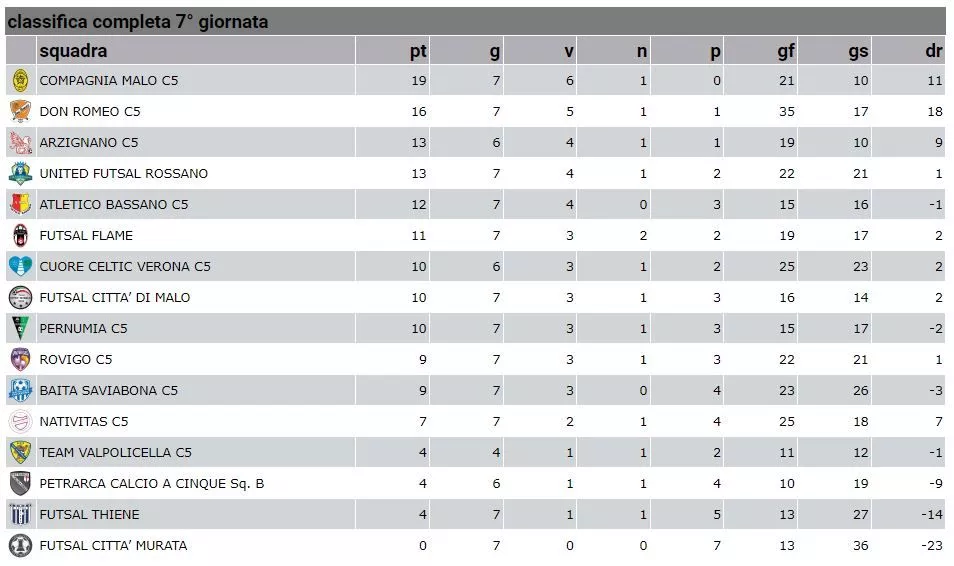Click the United Futsal Rossano badge
Viewport: 954px width, 566px height.
pos(21,173)
